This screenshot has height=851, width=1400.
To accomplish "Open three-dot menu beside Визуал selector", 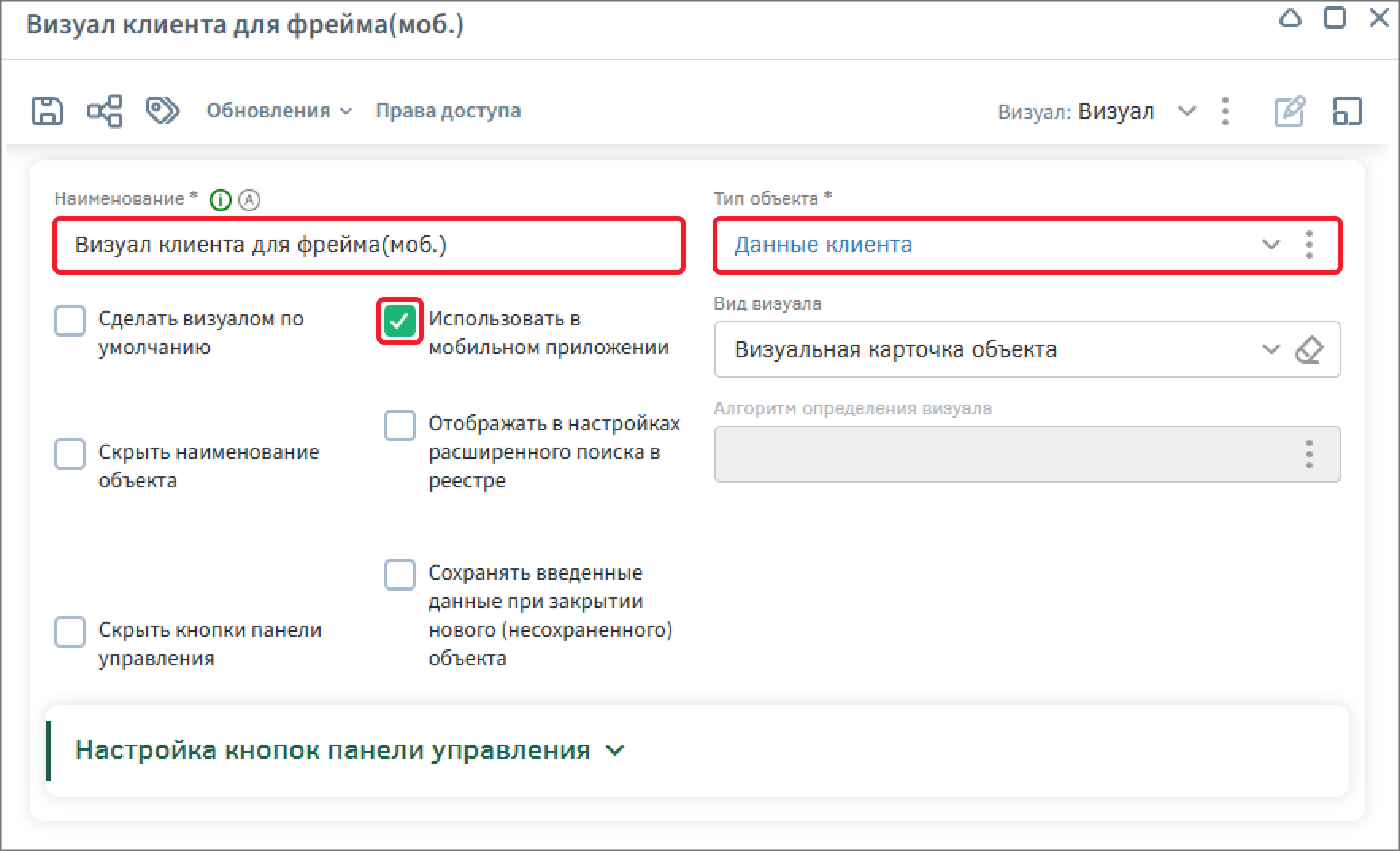I will [1225, 112].
